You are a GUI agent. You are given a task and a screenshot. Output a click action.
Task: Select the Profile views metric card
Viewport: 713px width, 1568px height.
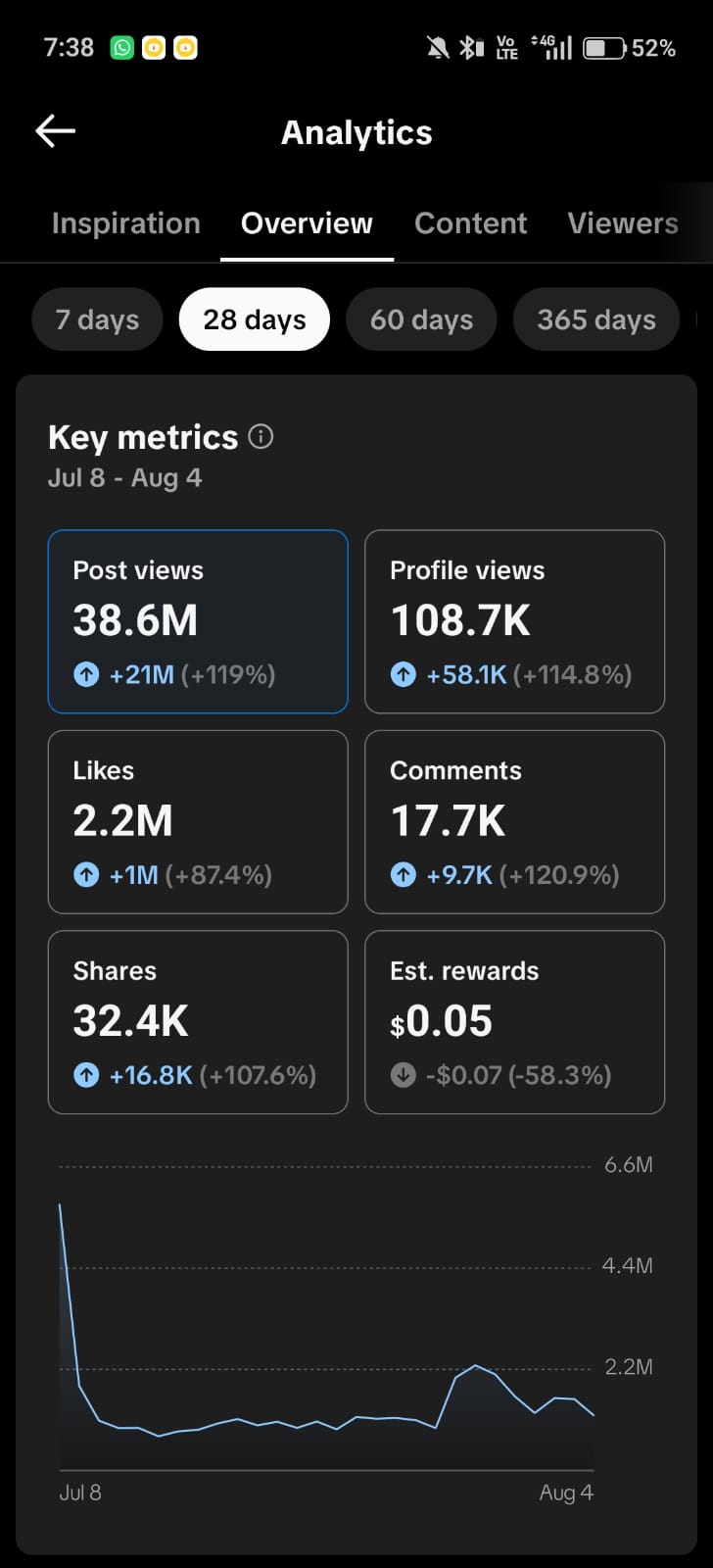pyautogui.click(x=515, y=621)
